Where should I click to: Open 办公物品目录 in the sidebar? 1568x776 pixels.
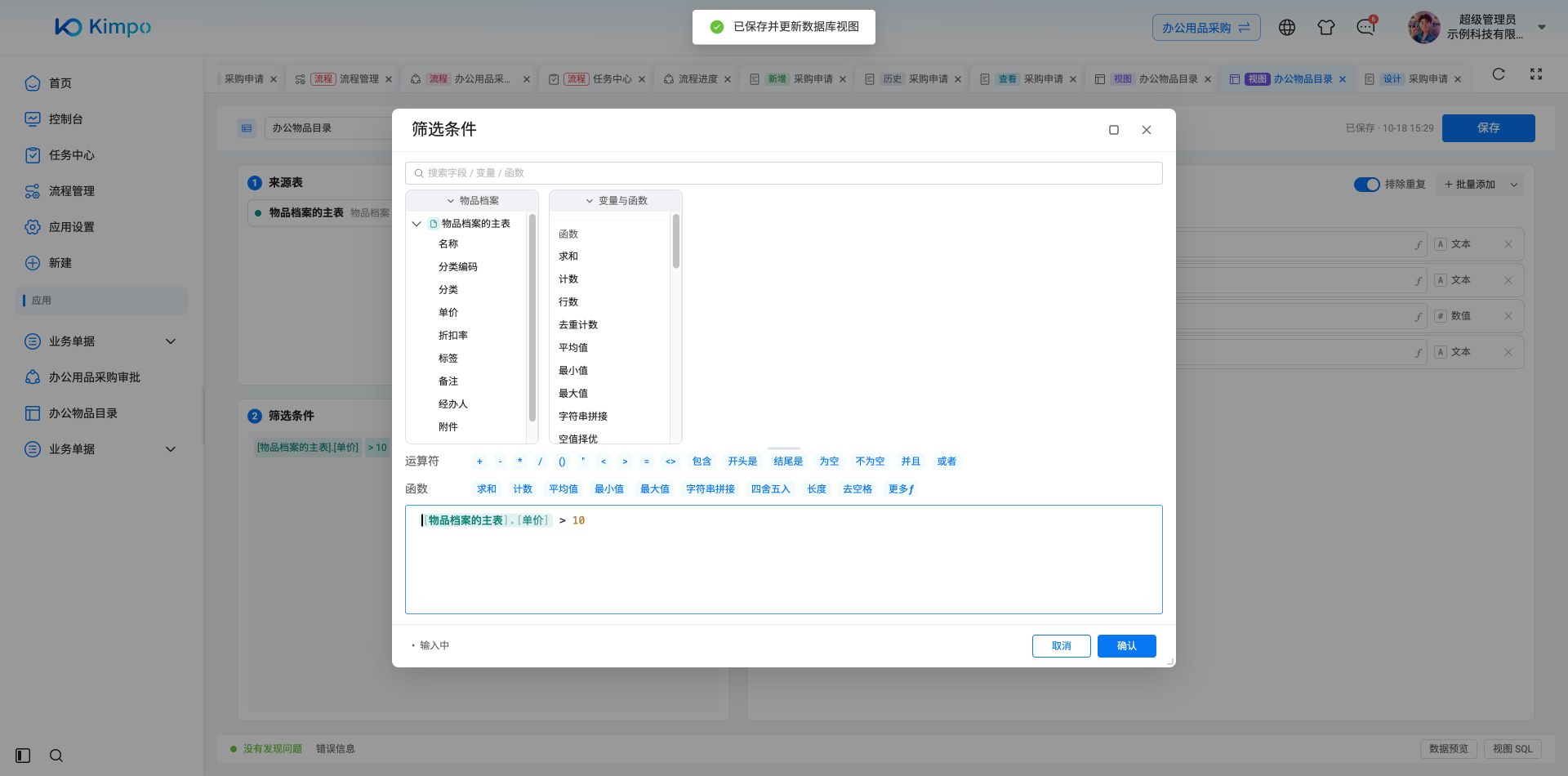pos(82,413)
